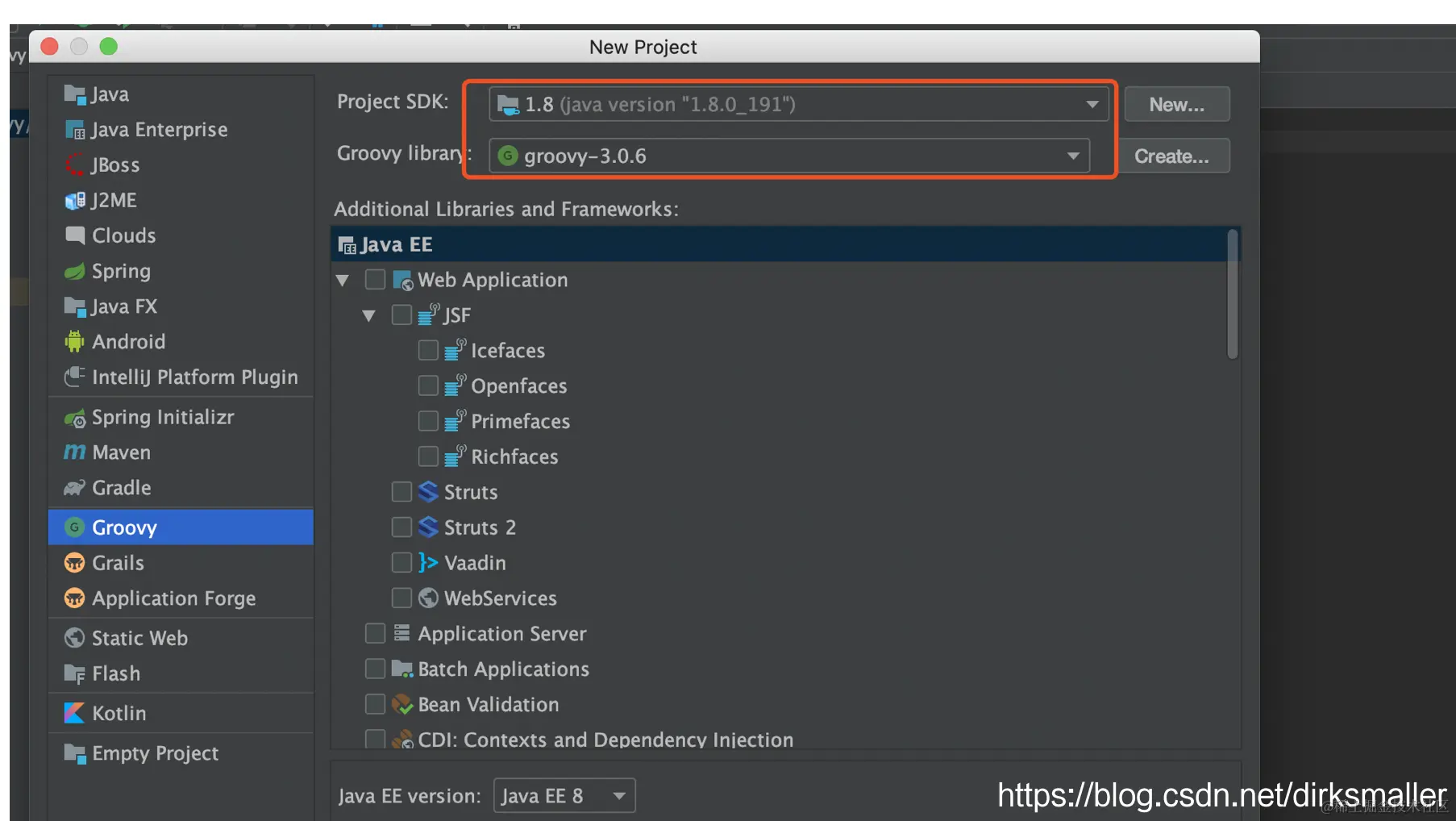Click the Vaadin framework icon
Viewport: 1456px width, 821px height.
point(428,563)
